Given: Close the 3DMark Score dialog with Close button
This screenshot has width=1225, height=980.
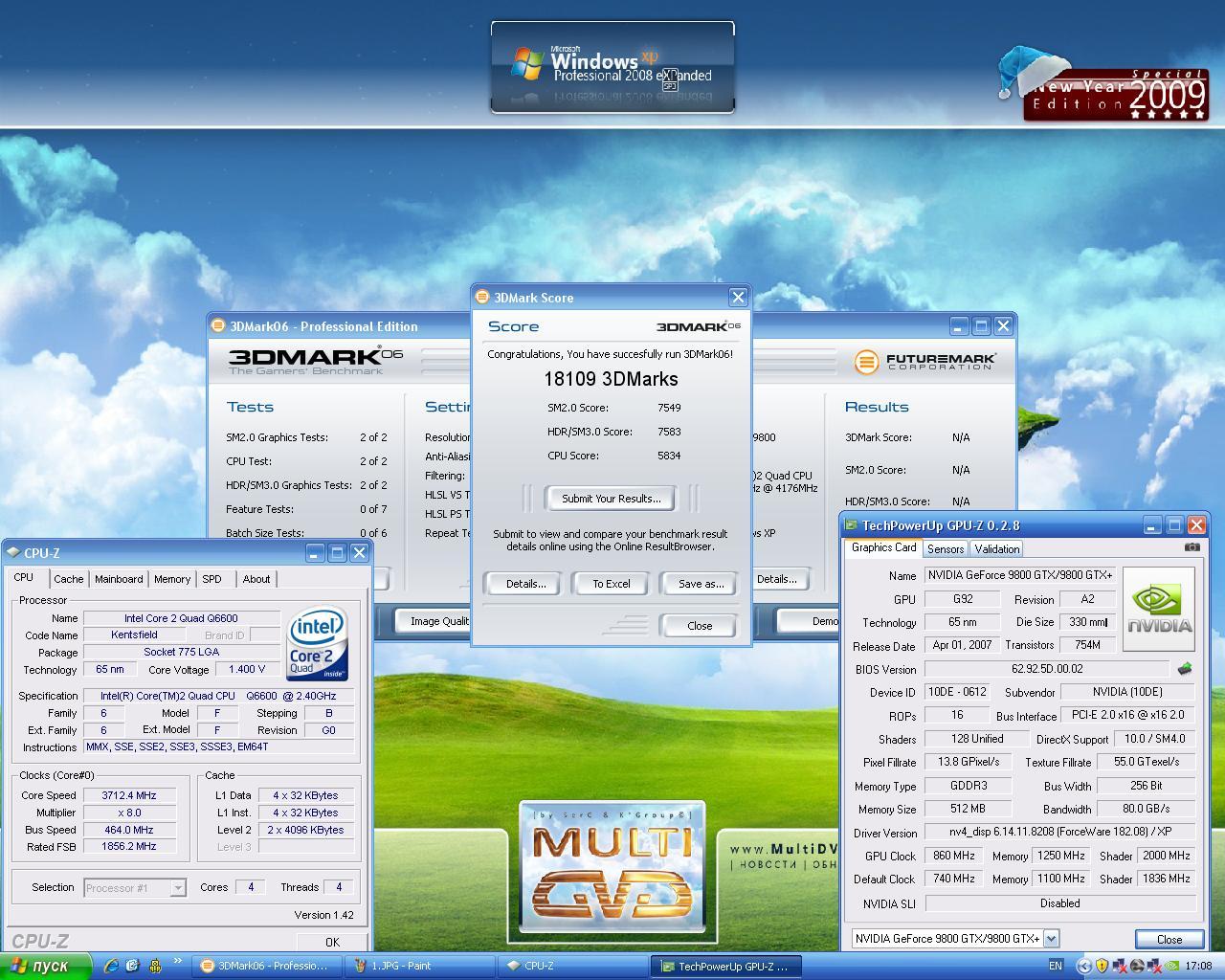Looking at the screenshot, I should 700,626.
